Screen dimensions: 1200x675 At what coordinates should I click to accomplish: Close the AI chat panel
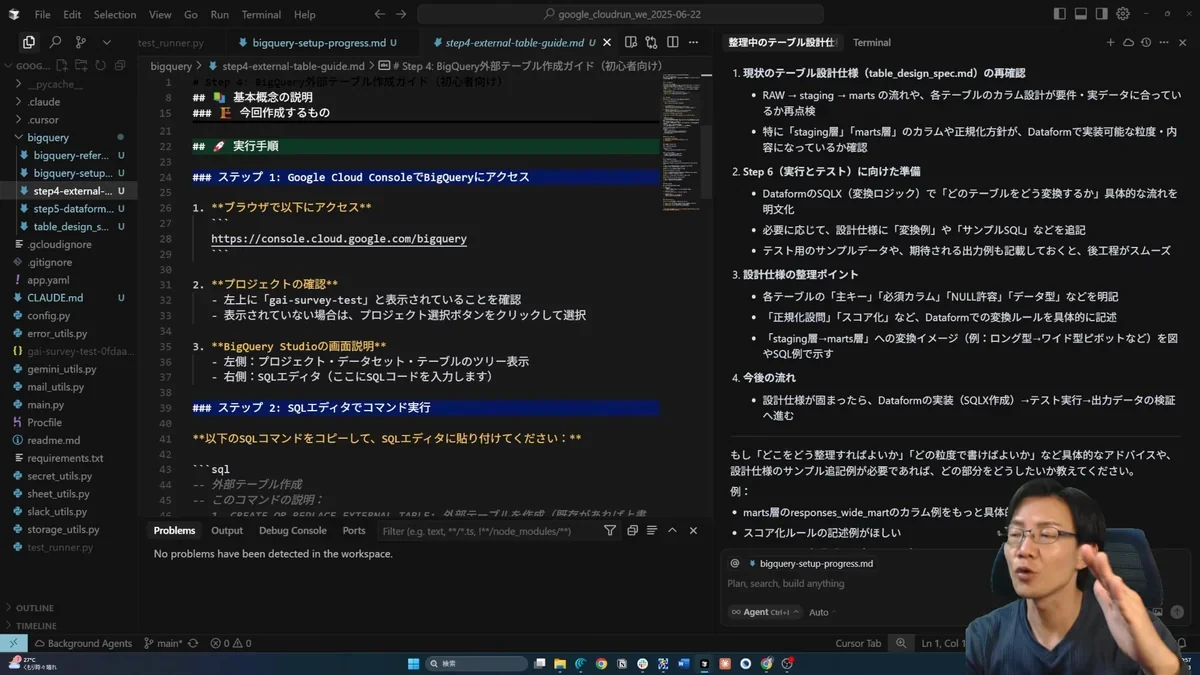click(x=1182, y=43)
